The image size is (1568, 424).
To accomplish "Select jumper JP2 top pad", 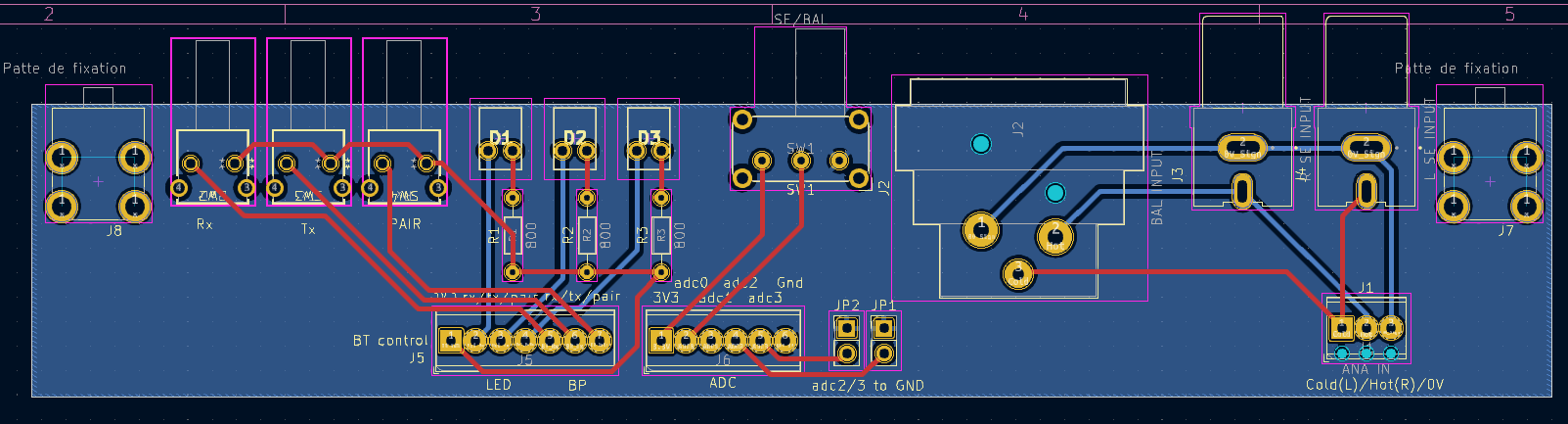I will (x=847, y=327).
